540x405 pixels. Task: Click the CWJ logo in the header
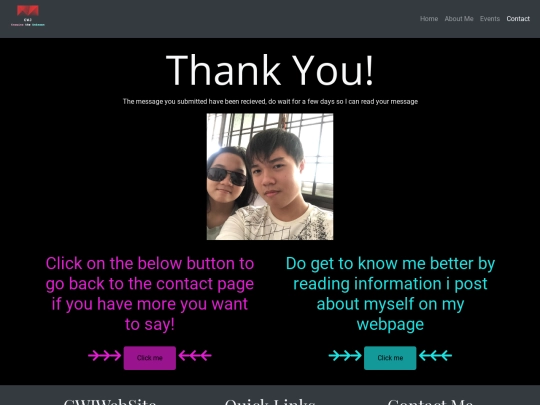(28, 16)
